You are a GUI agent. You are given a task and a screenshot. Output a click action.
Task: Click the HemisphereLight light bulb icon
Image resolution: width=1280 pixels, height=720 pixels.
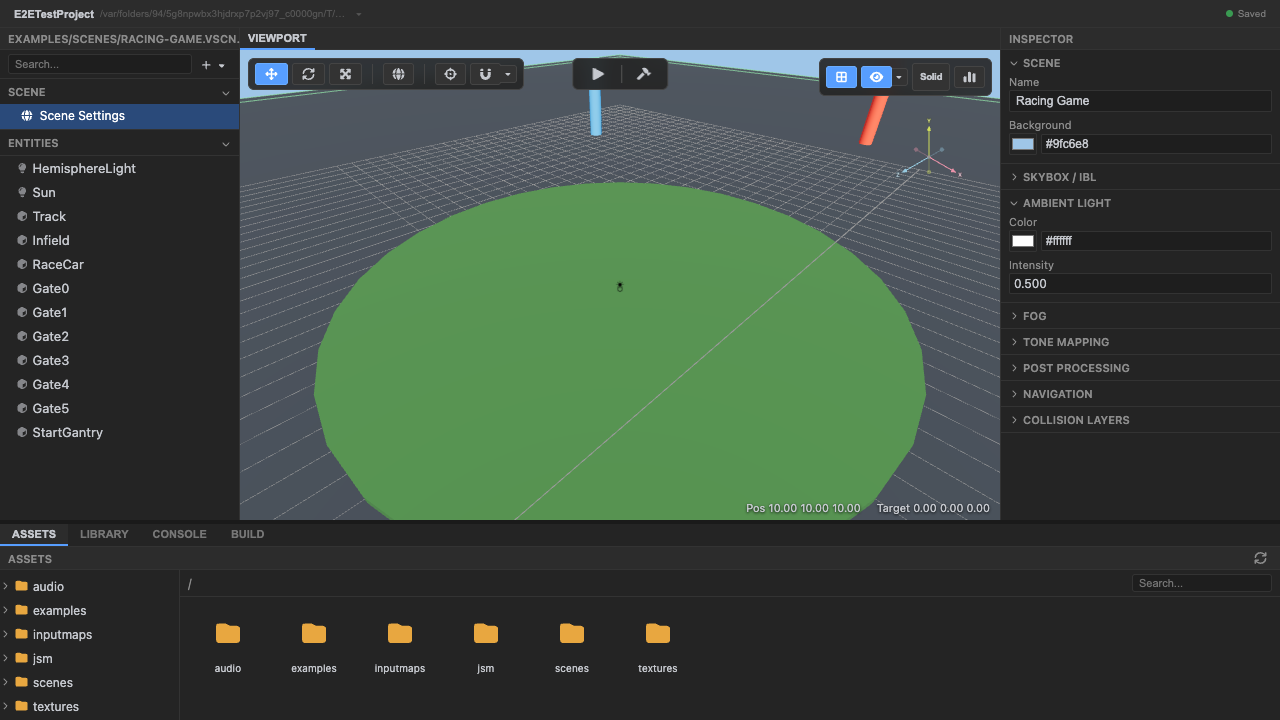tap(22, 168)
